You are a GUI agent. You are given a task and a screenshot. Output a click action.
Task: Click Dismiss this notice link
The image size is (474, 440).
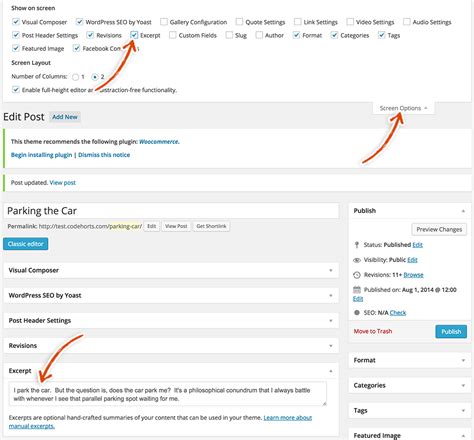point(104,155)
